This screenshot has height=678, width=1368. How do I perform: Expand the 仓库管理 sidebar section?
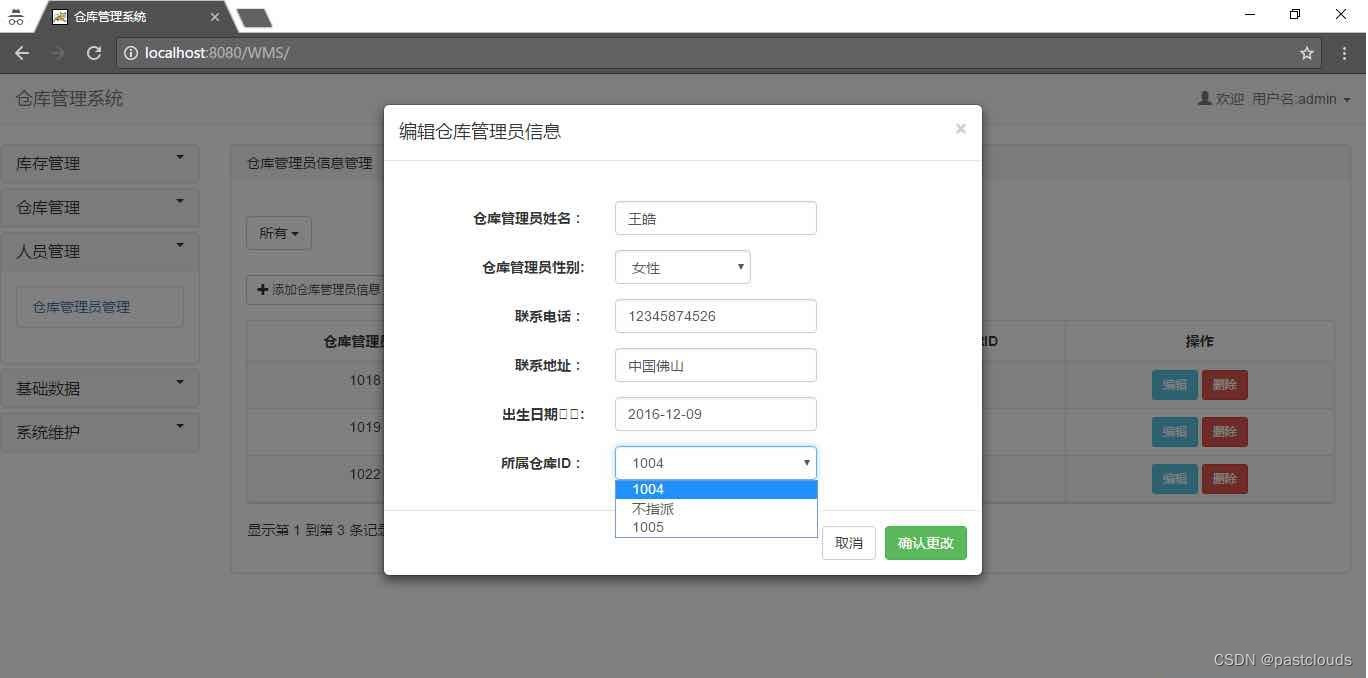point(100,207)
